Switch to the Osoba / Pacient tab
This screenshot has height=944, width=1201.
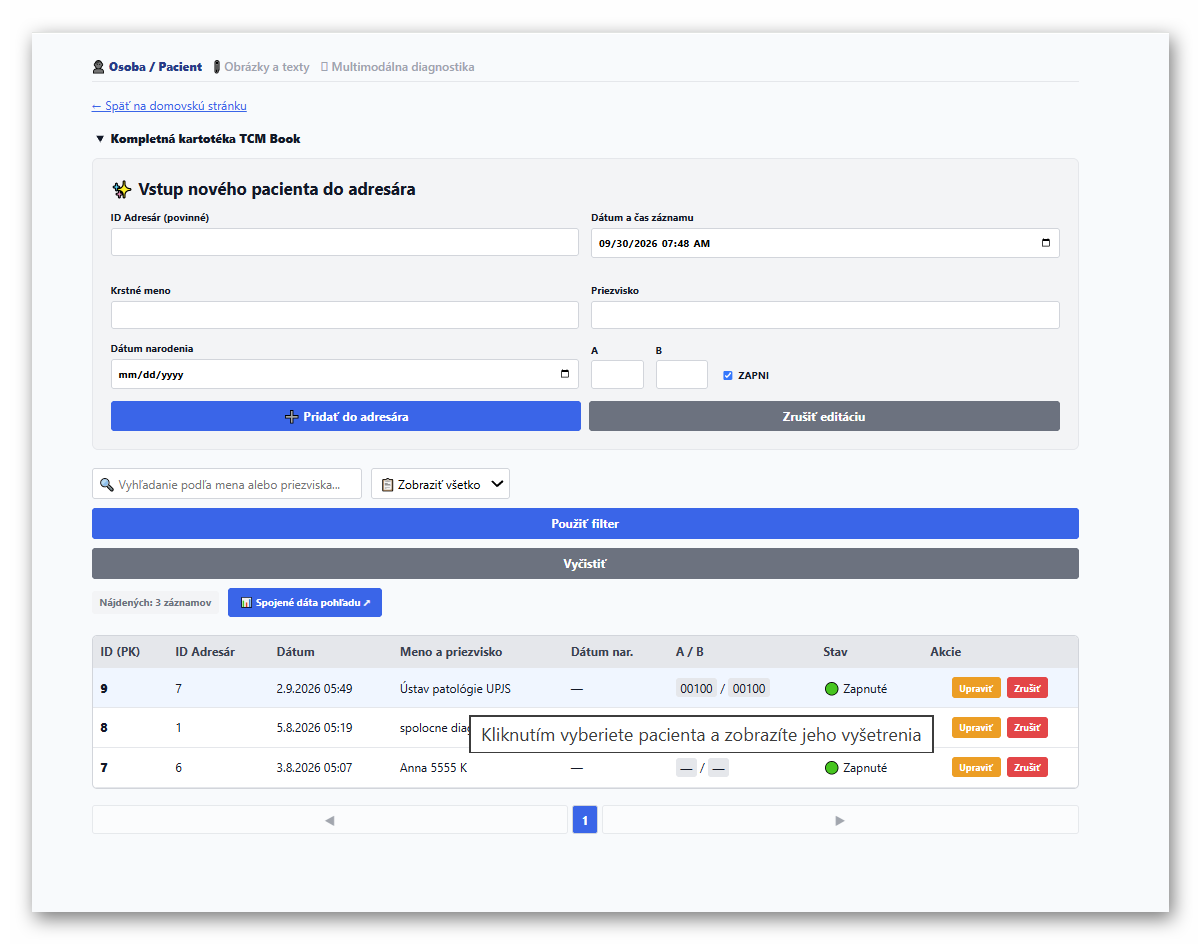[147, 67]
